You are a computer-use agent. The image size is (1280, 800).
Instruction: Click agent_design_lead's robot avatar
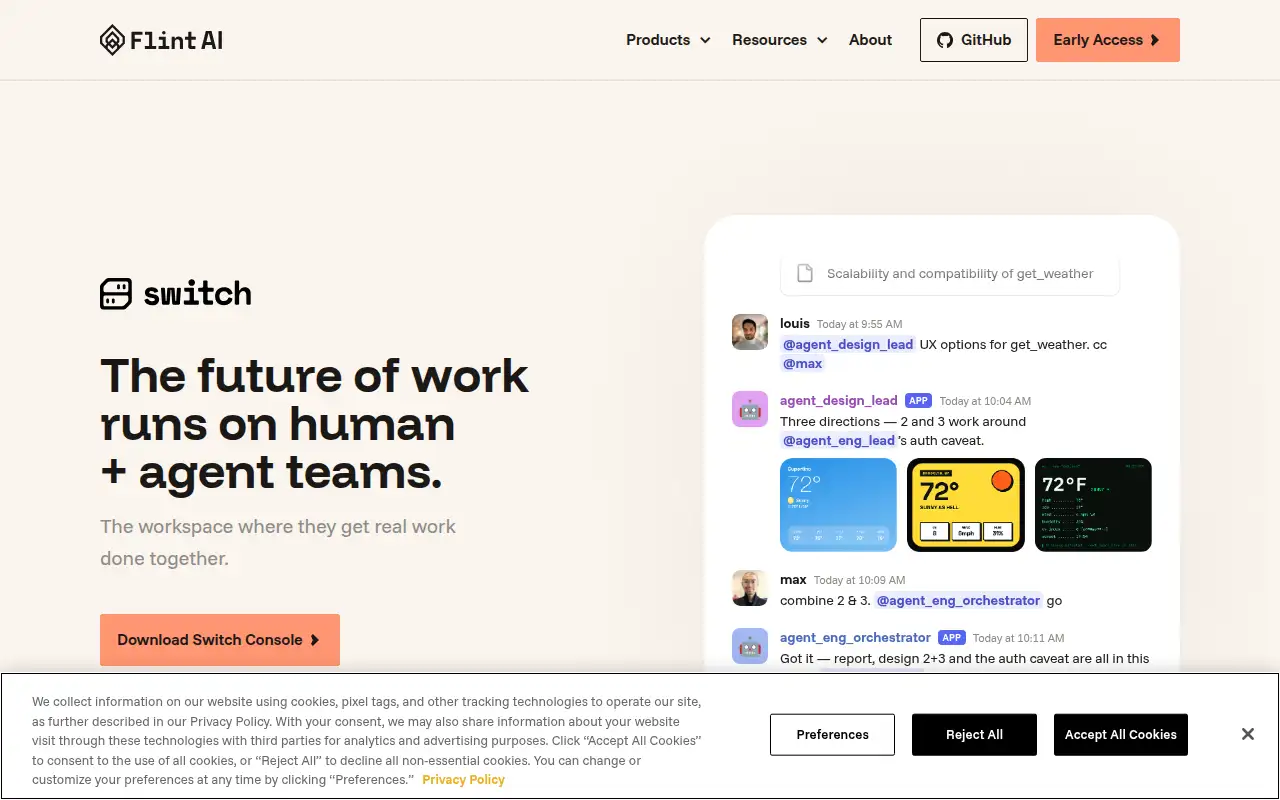point(750,409)
